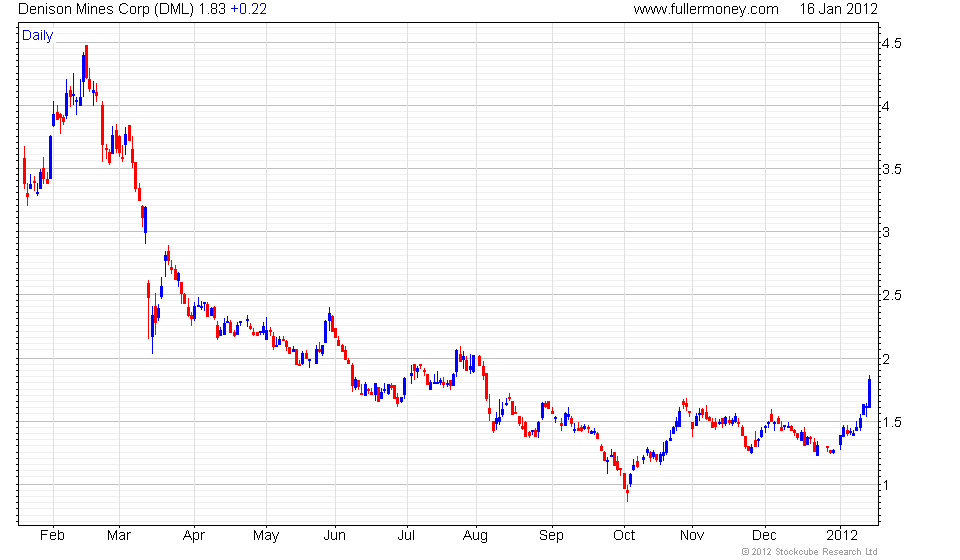This screenshot has height=560, width=960.
Task: Click the 2.5 price axis label
Action: point(891,296)
